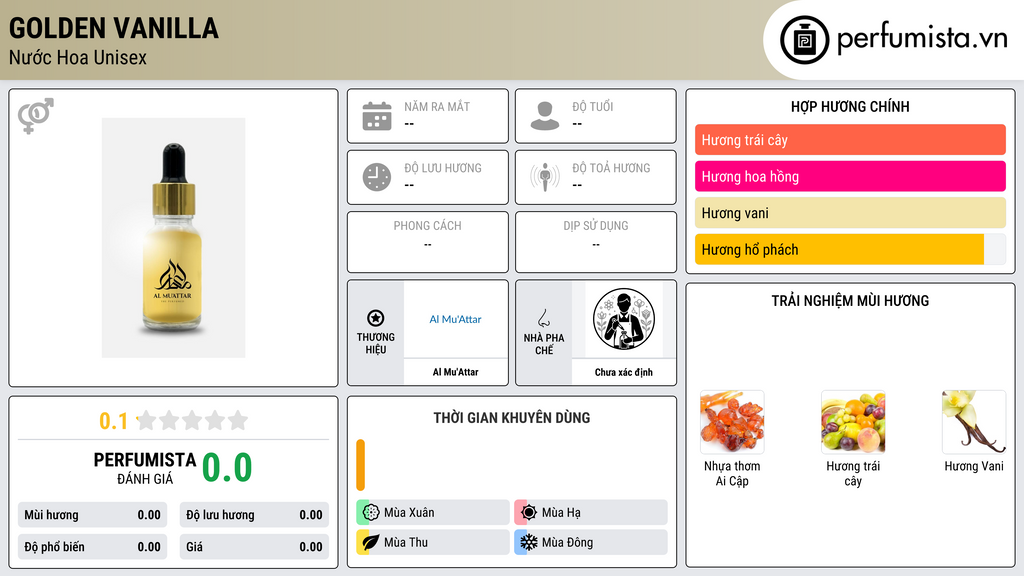Click the Perfumista Đánh Giá label
The image size is (1024, 576).
click(x=145, y=468)
